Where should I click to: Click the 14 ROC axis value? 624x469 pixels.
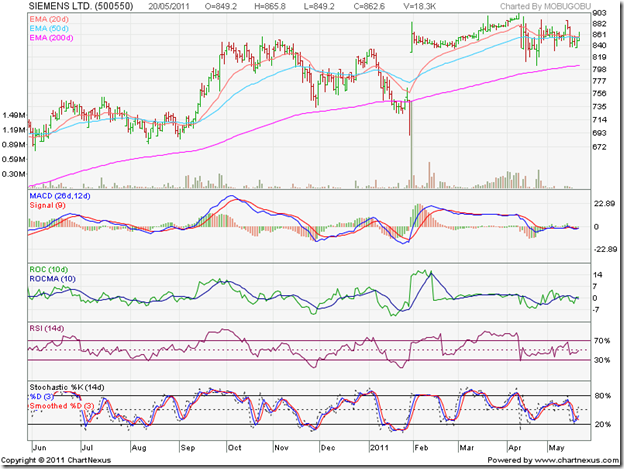(x=598, y=275)
